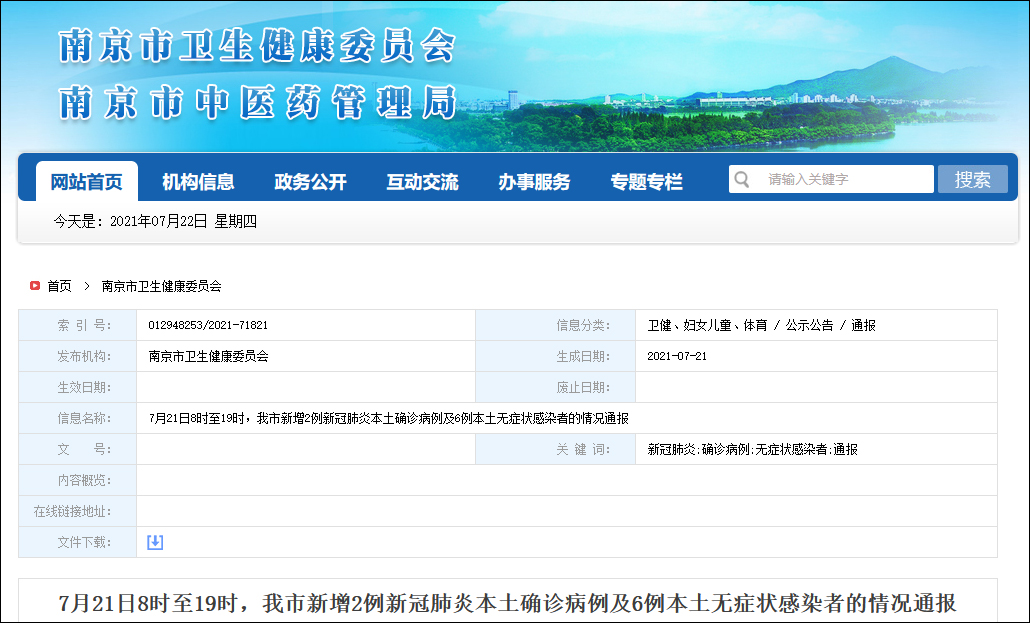Click the file download arrow icon
This screenshot has width=1030, height=623.
(x=155, y=542)
